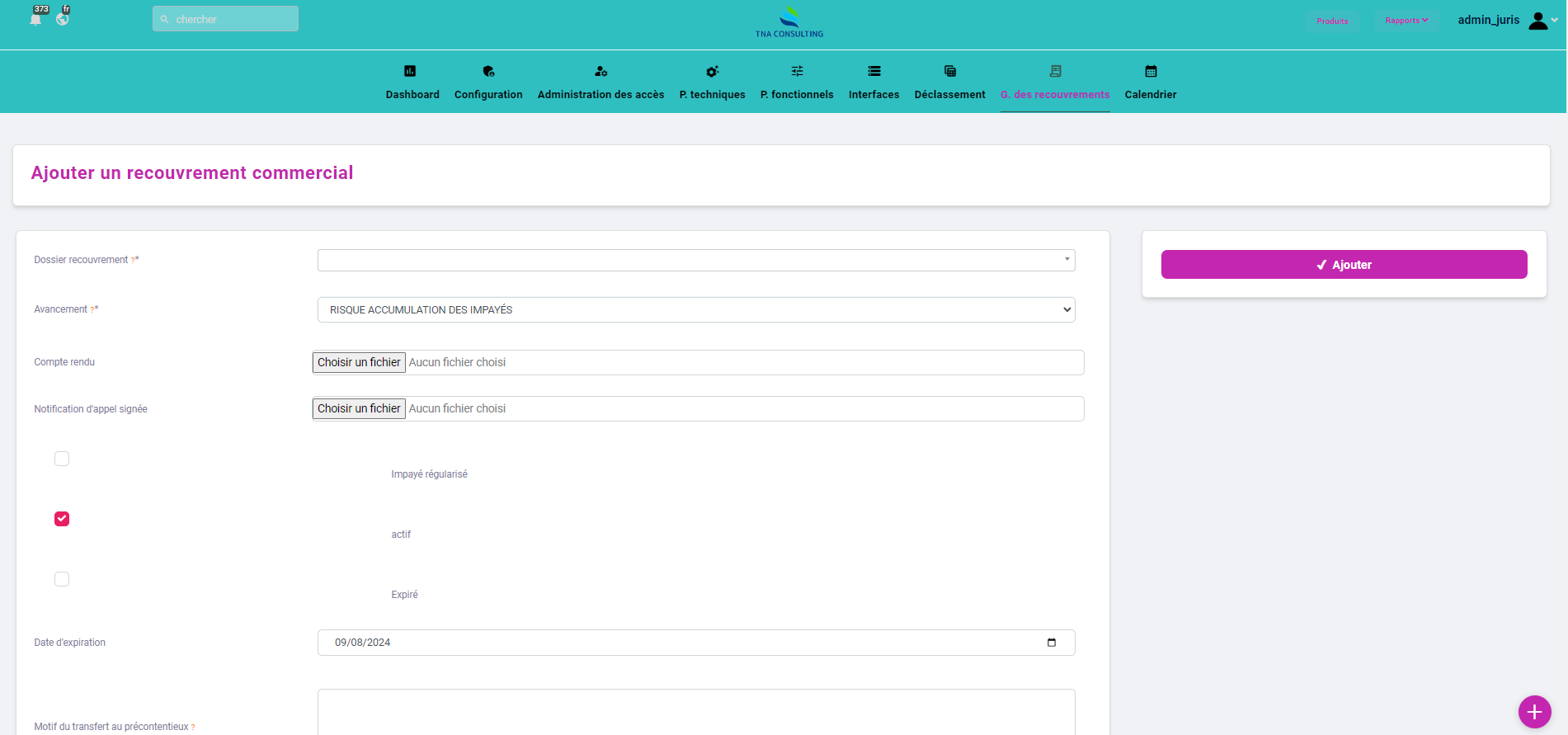The image size is (1568, 735).
Task: Click the notification bell icon
Action: [x=35, y=19]
